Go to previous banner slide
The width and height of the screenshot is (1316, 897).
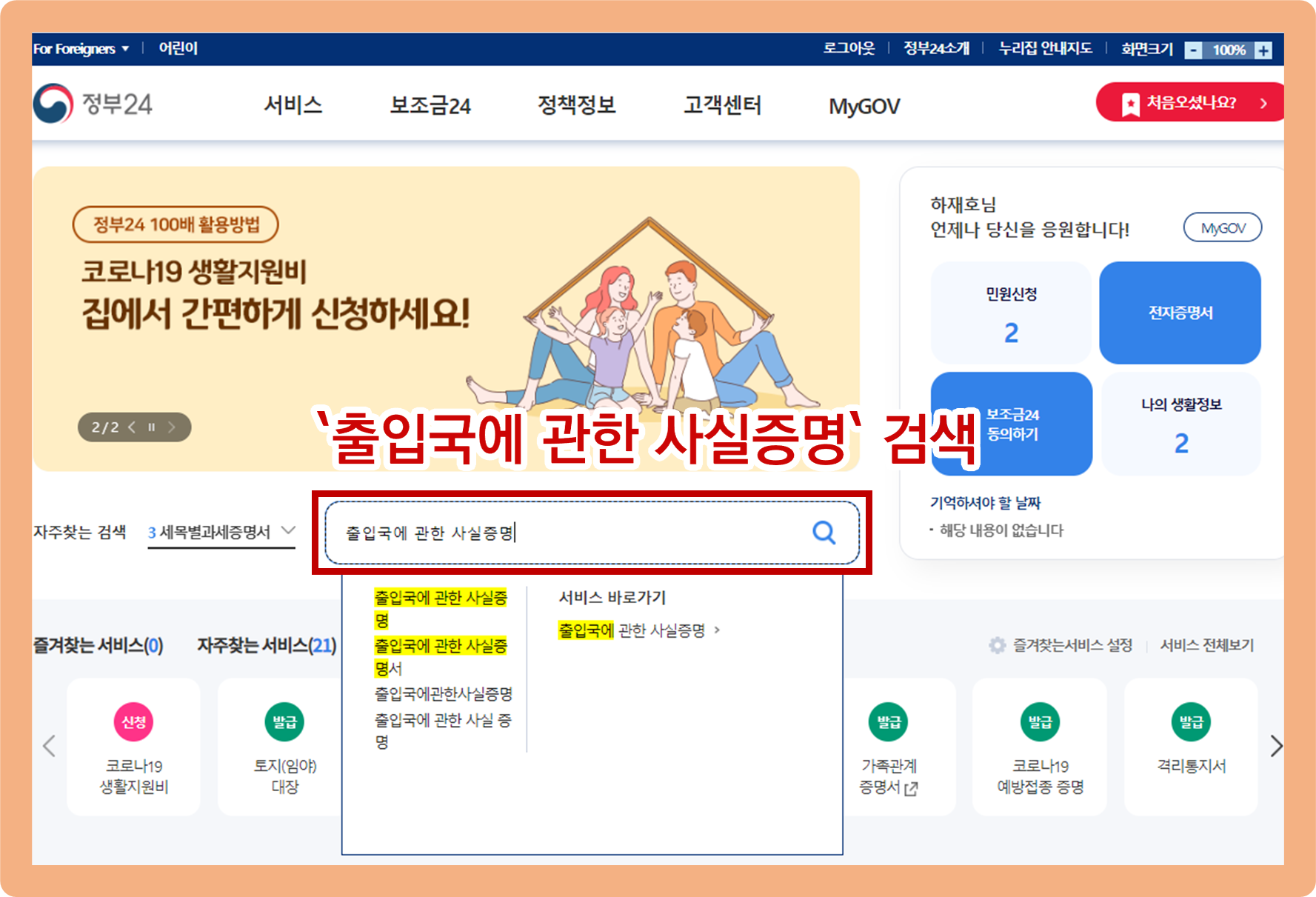coord(132,427)
